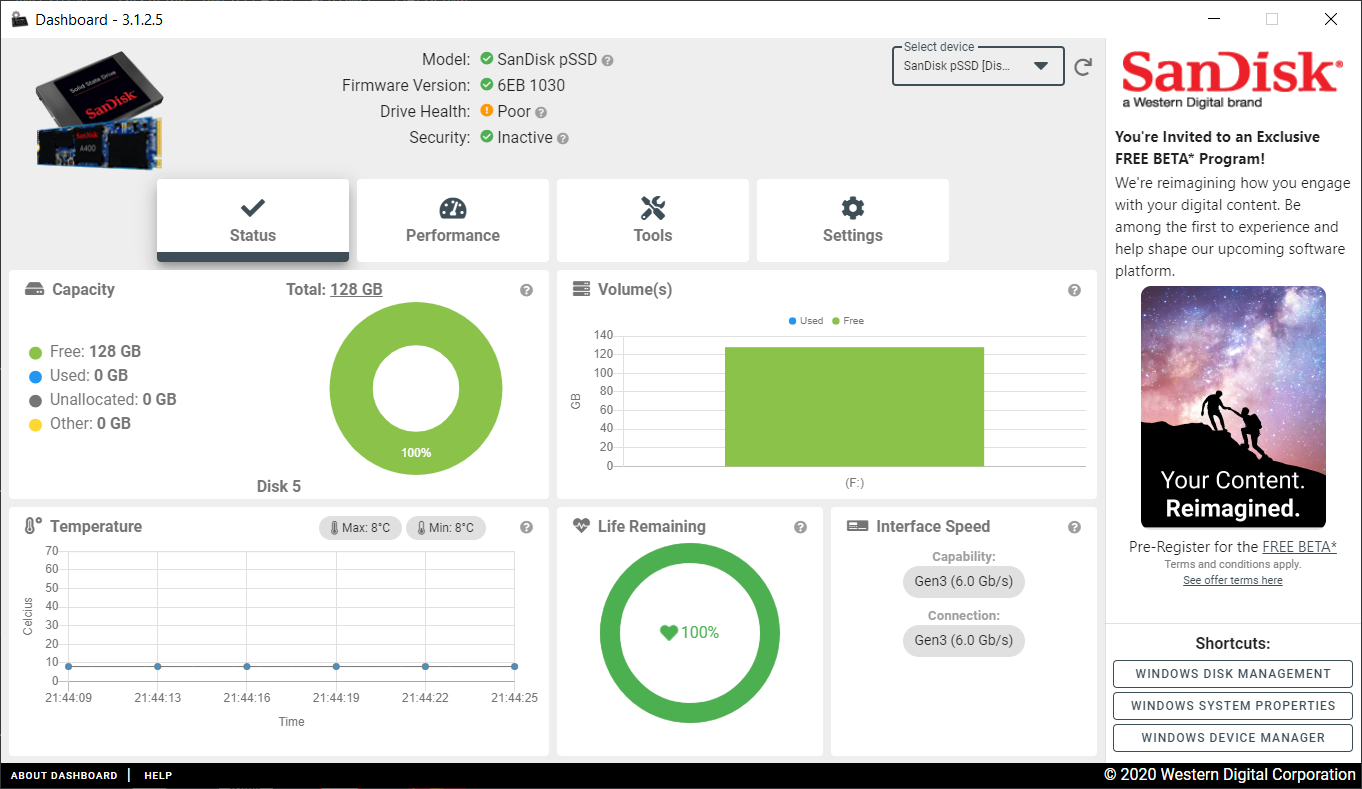This screenshot has height=789, width=1362.
Task: Click the Life Remaining heartbeat icon
Action: (x=582, y=526)
